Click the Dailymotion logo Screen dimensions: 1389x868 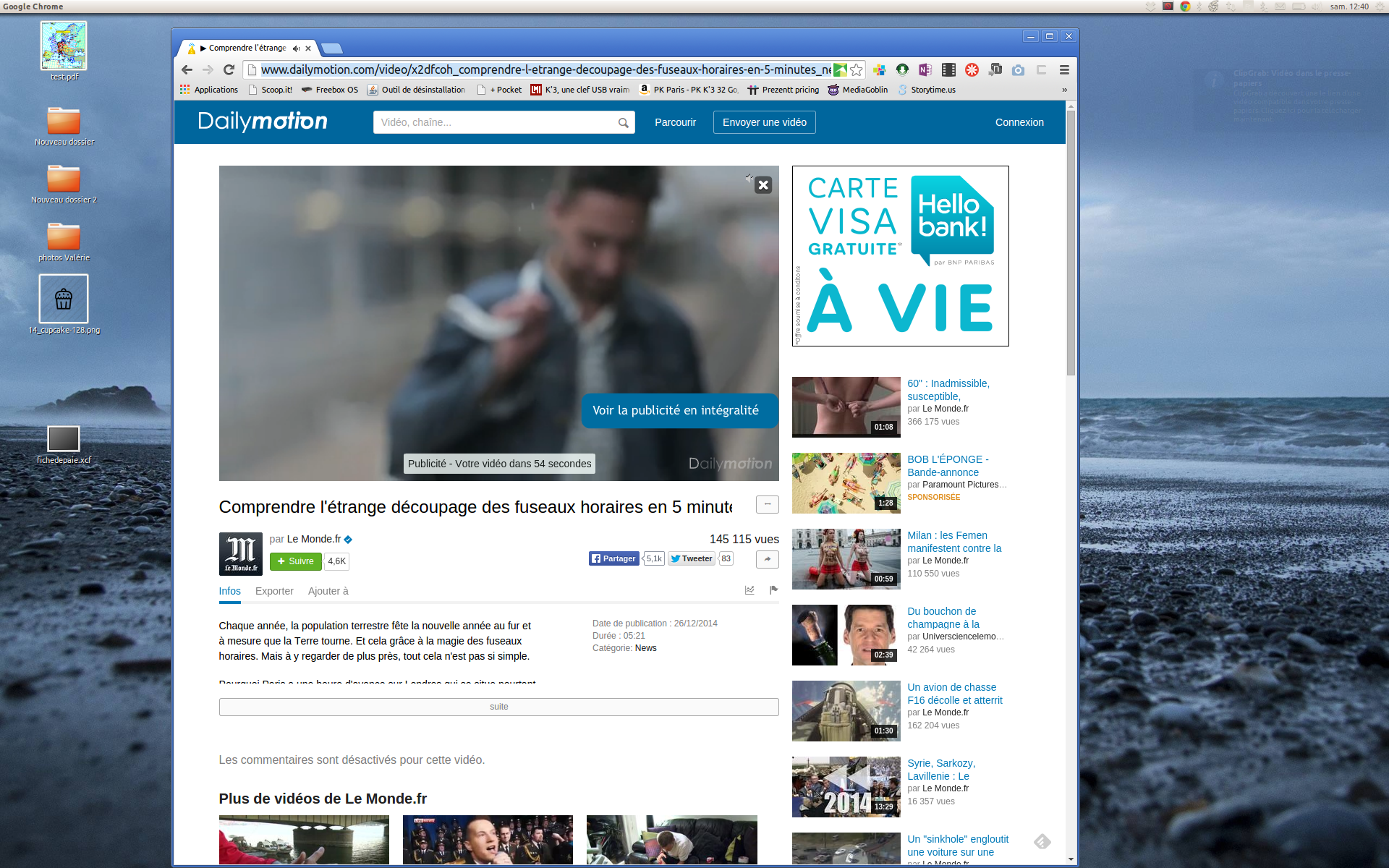tap(263, 122)
